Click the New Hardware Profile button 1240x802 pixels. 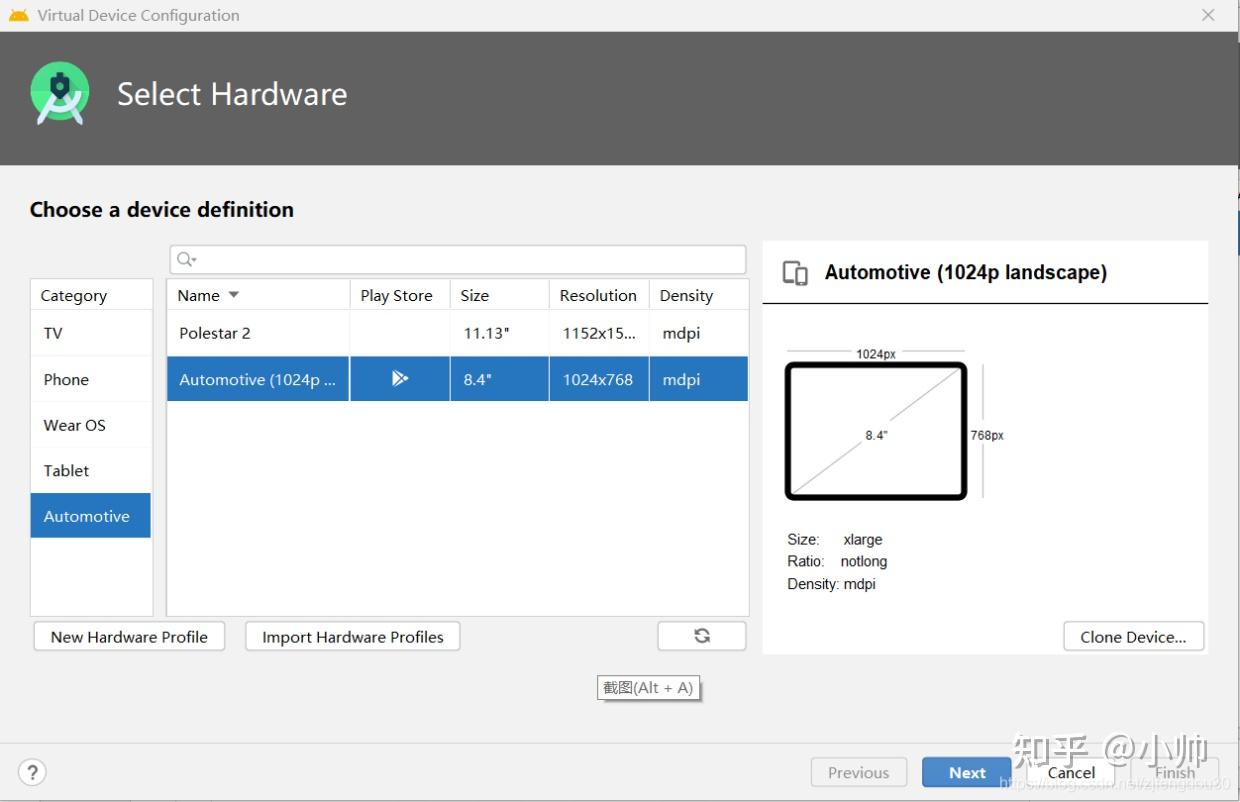[x=129, y=636]
